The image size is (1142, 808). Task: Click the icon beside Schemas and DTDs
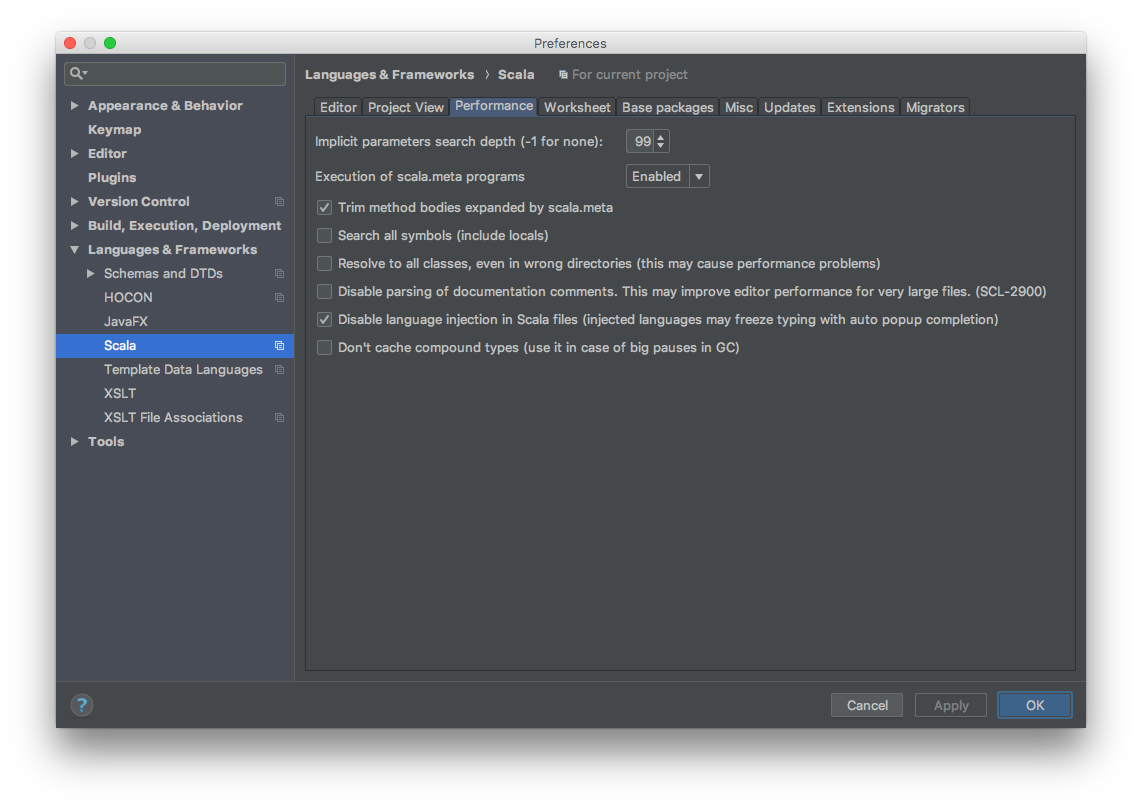(x=279, y=273)
